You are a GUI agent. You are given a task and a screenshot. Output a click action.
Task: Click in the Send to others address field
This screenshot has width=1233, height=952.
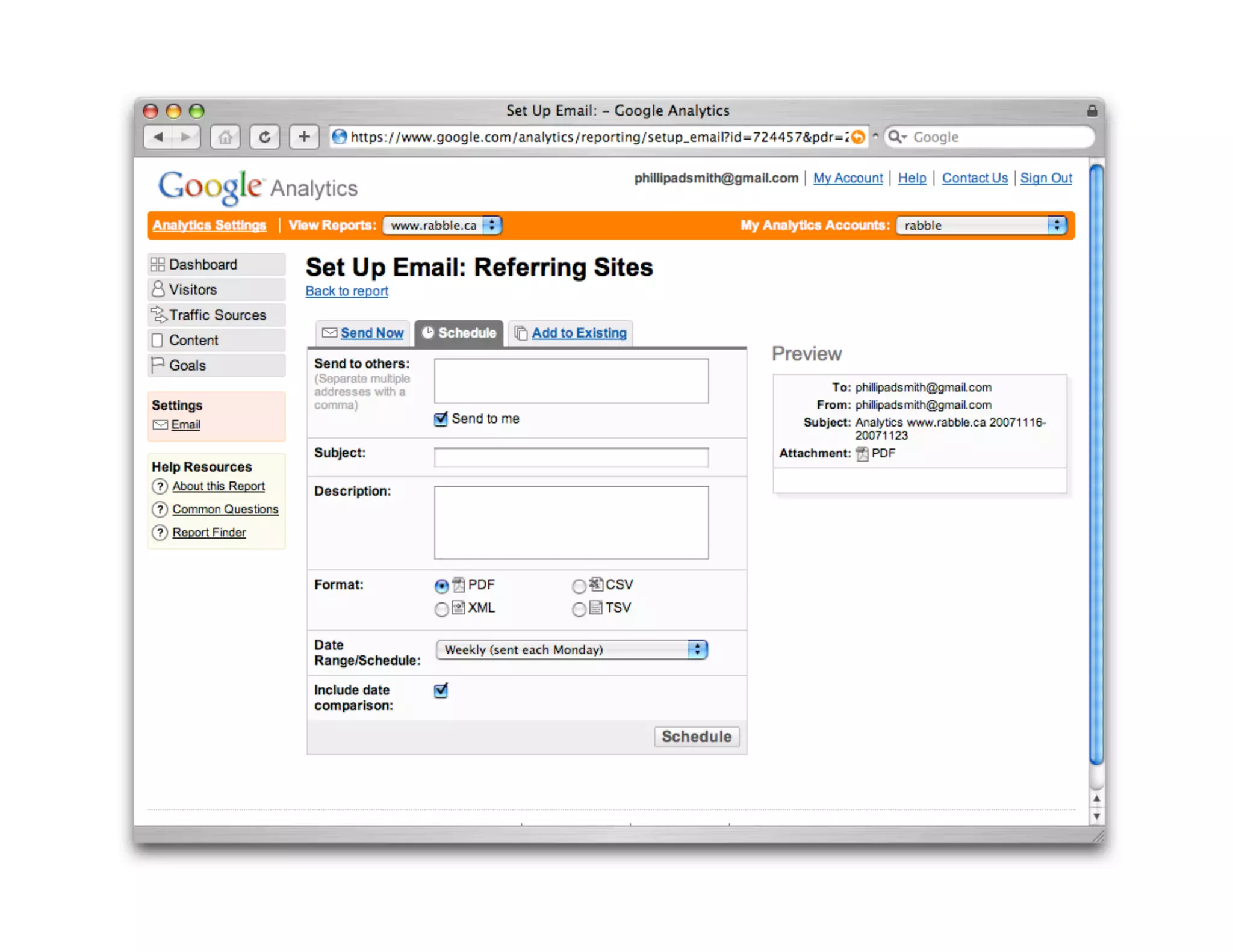(571, 381)
